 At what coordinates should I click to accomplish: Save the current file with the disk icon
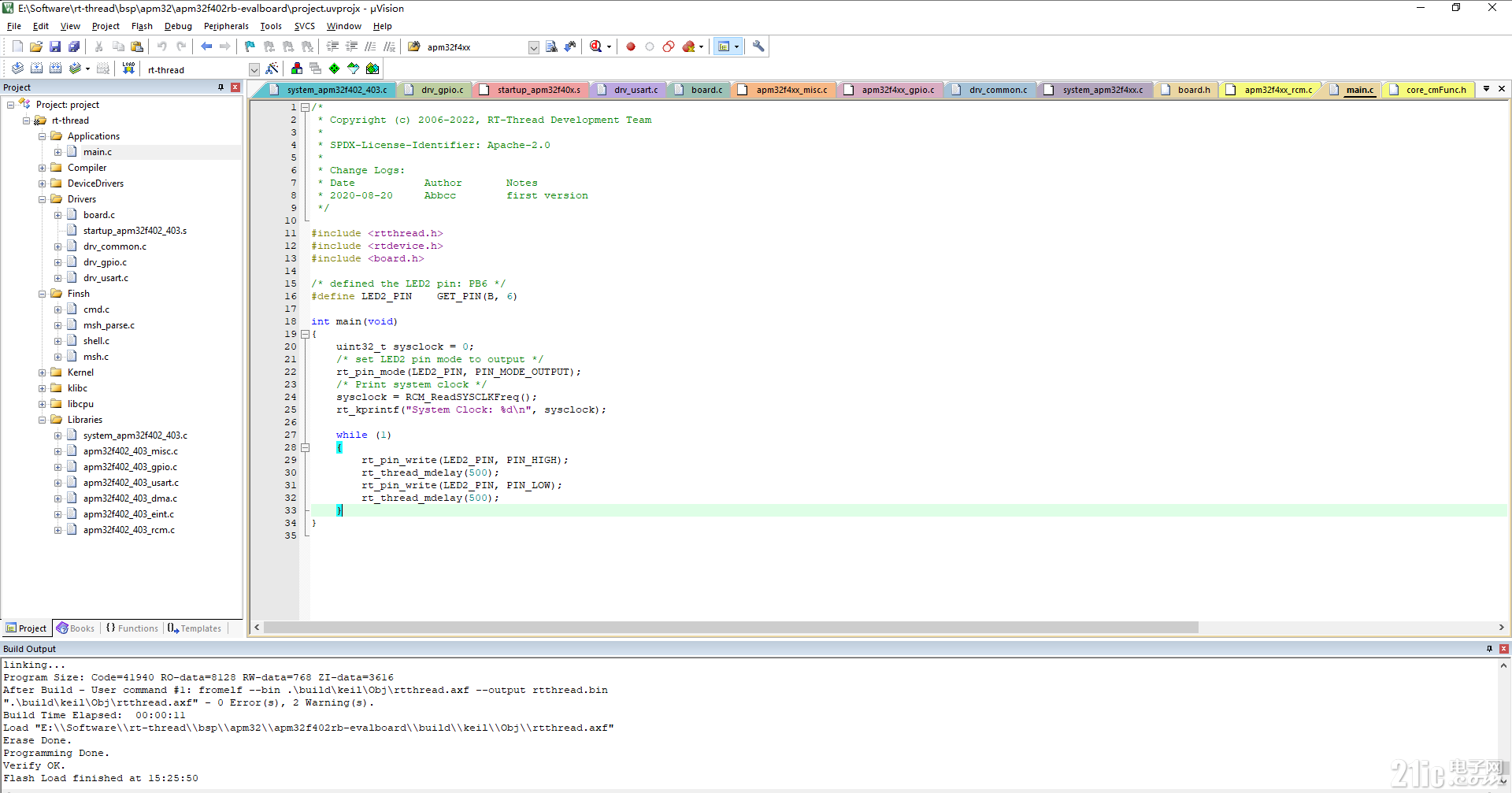[55, 46]
